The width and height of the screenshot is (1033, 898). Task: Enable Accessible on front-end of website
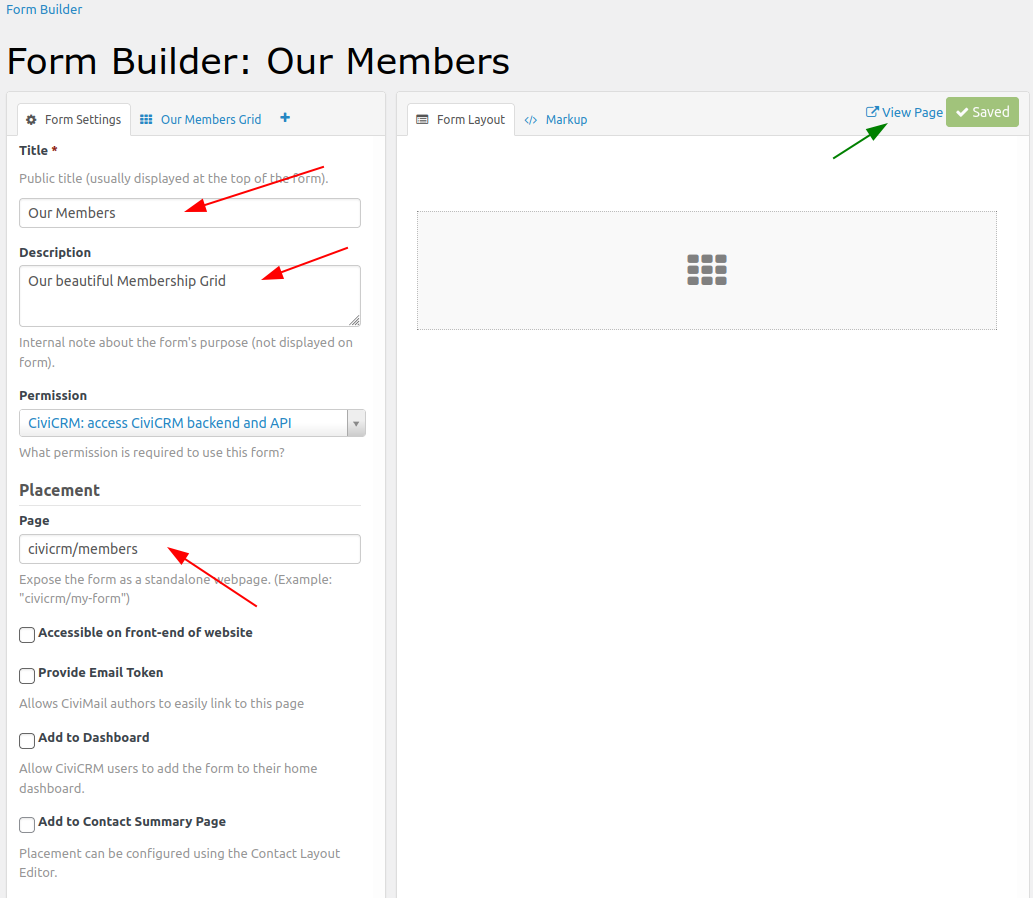coord(27,635)
